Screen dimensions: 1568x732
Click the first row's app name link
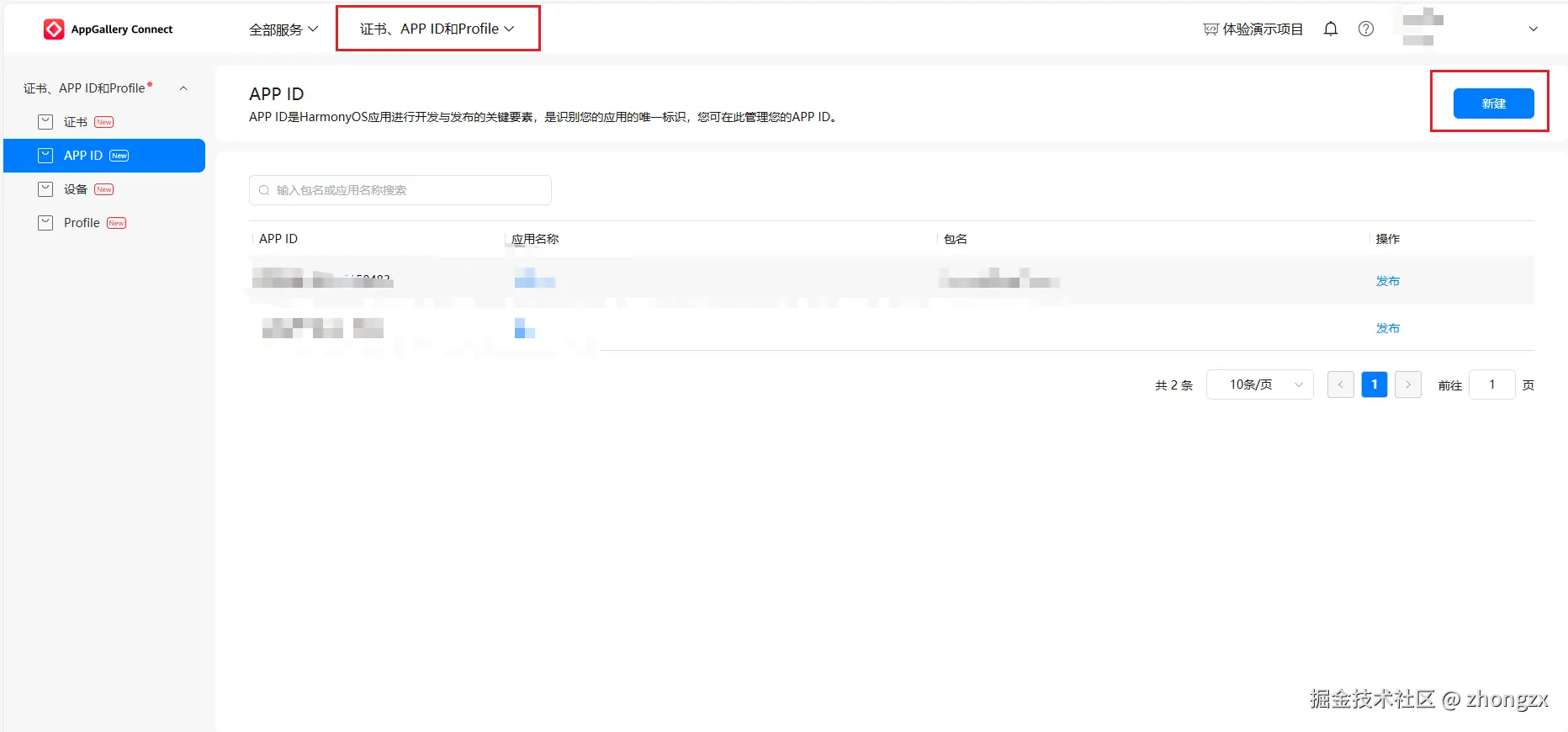(535, 278)
